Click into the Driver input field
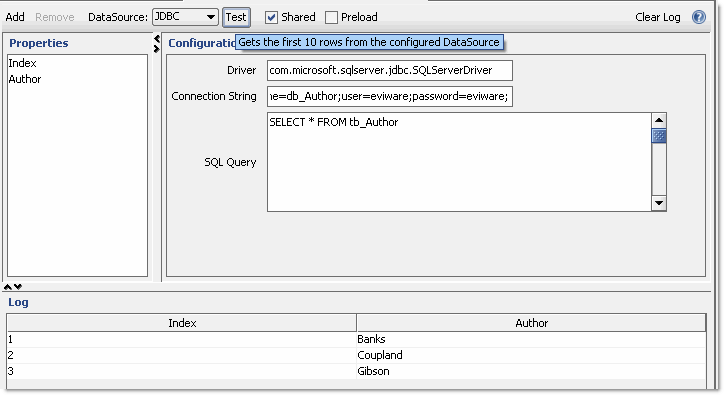The width and height of the screenshot is (724, 395). (390, 70)
